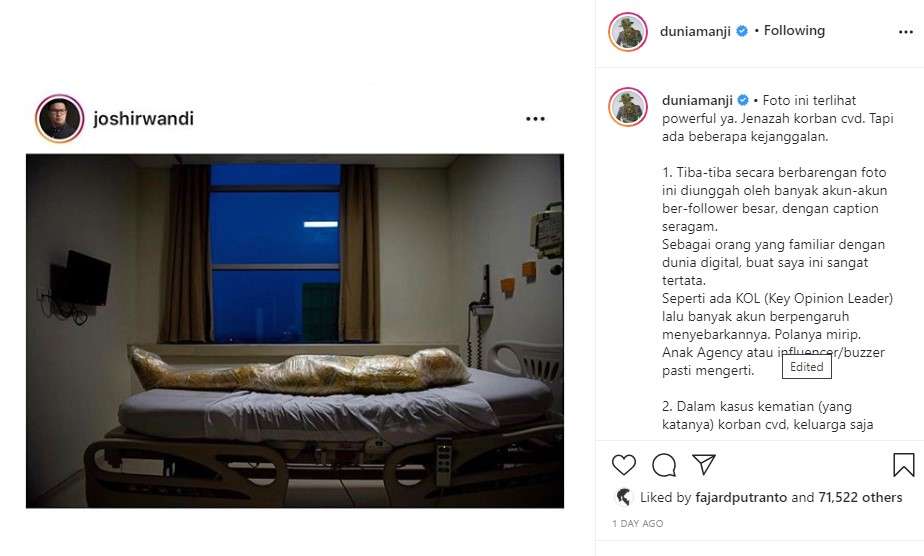Screen dimensions: 924x556
Task: Open comments with the speech bubble icon
Action: pyautogui.click(x=664, y=465)
